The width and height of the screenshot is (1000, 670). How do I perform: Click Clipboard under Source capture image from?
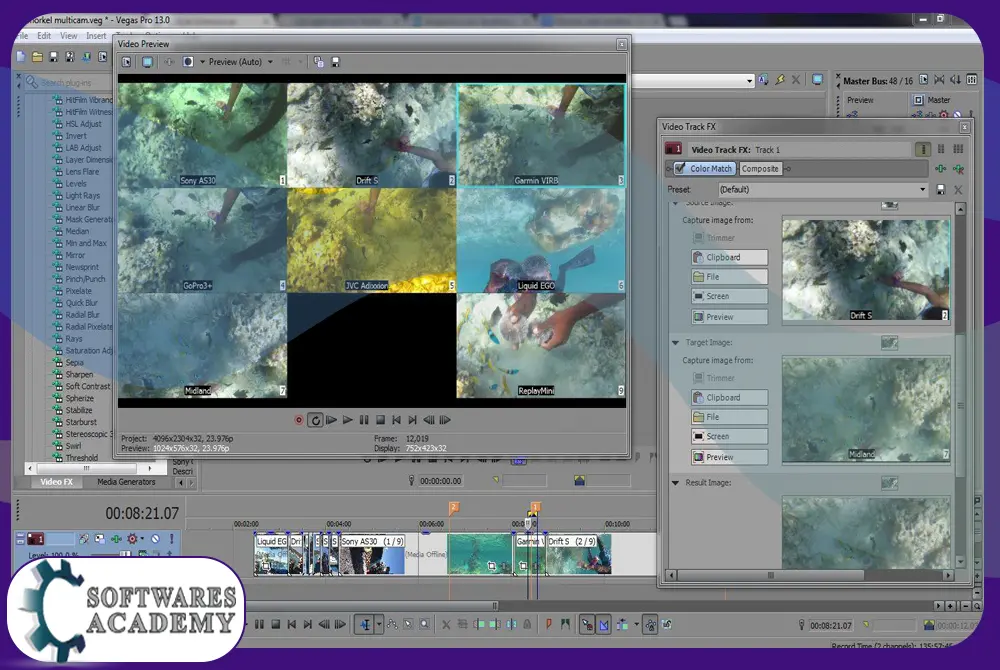[x=730, y=258]
